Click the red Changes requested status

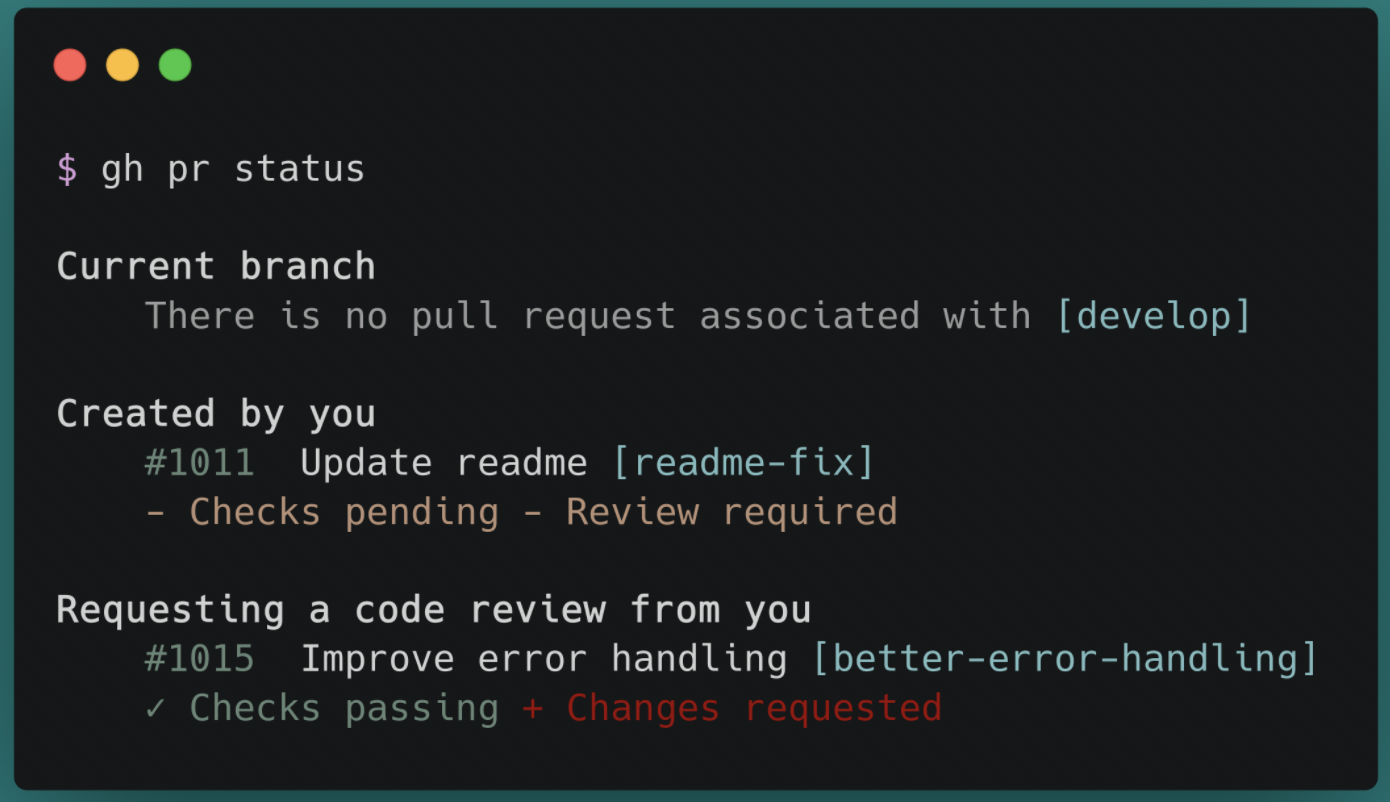point(754,709)
